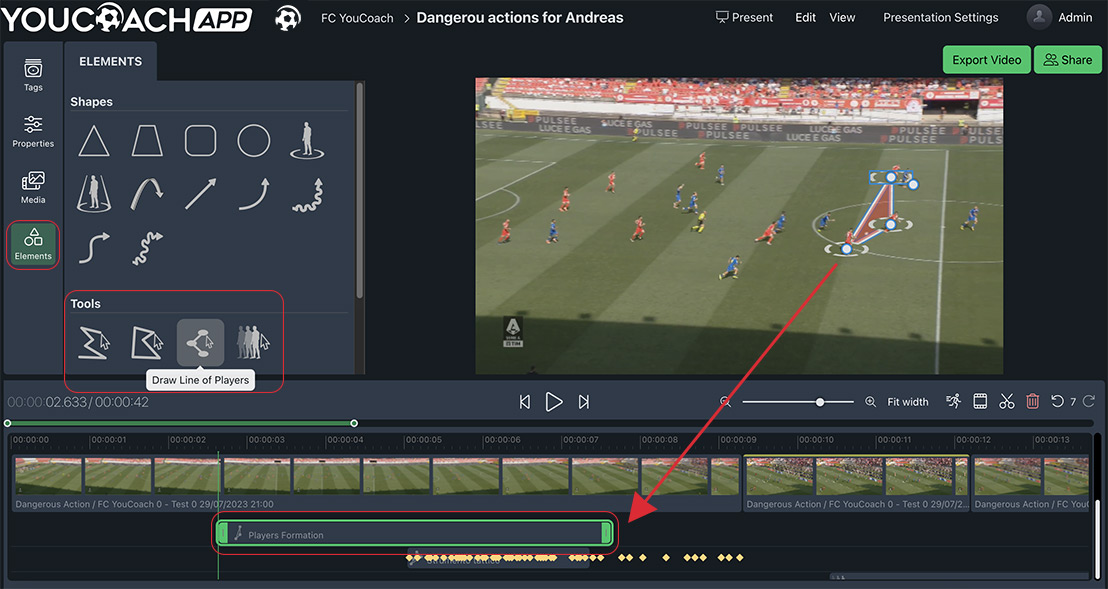Viewport: 1108px width, 589px height.
Task: Choose the open zigzag polyline draw tool
Action: [x=94, y=343]
